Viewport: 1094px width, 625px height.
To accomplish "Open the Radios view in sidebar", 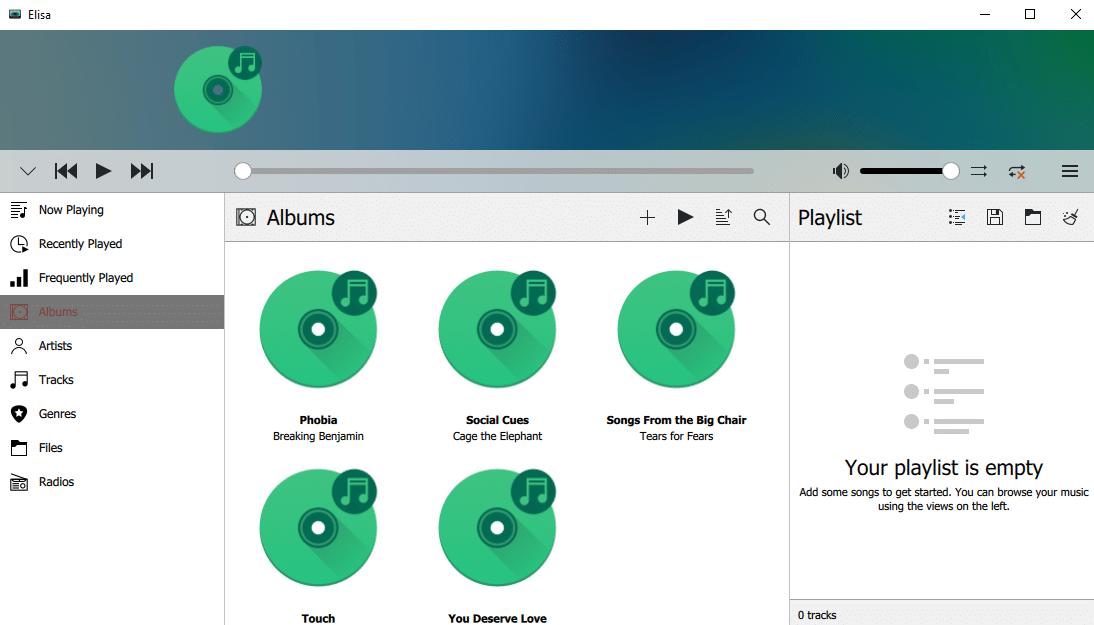I will pos(56,482).
